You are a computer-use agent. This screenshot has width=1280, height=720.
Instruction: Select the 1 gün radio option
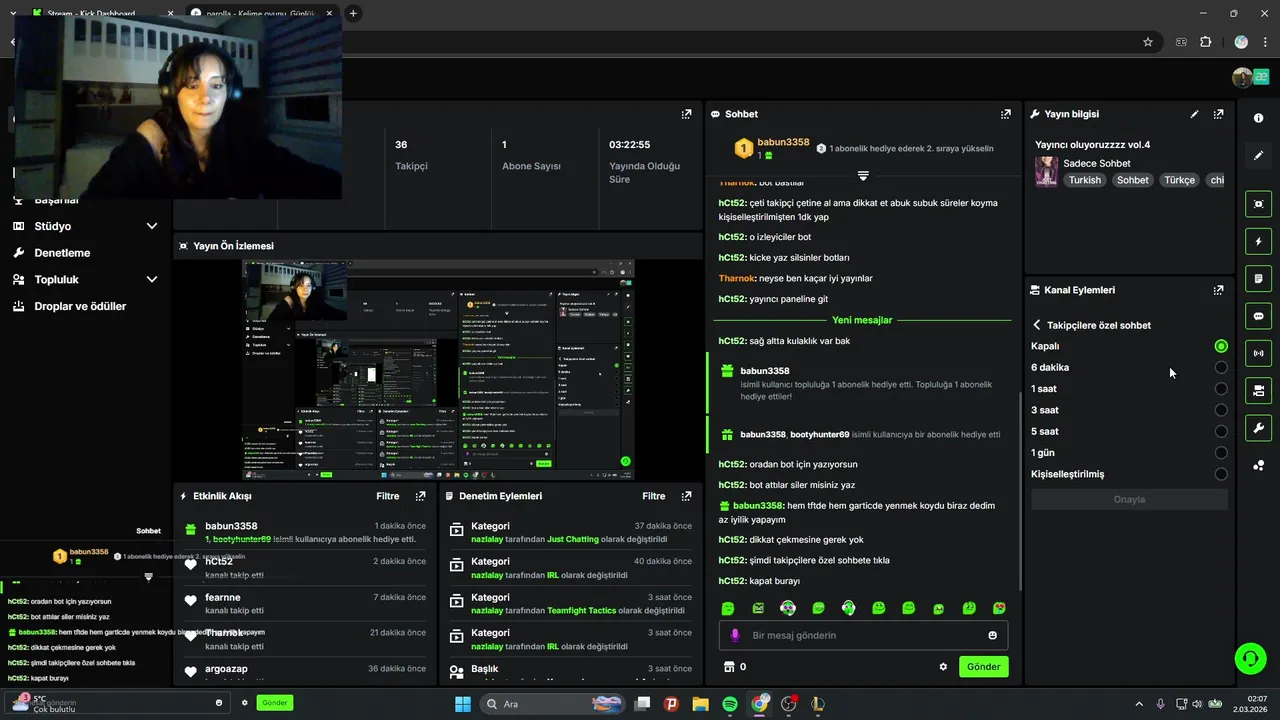pos(1221,453)
